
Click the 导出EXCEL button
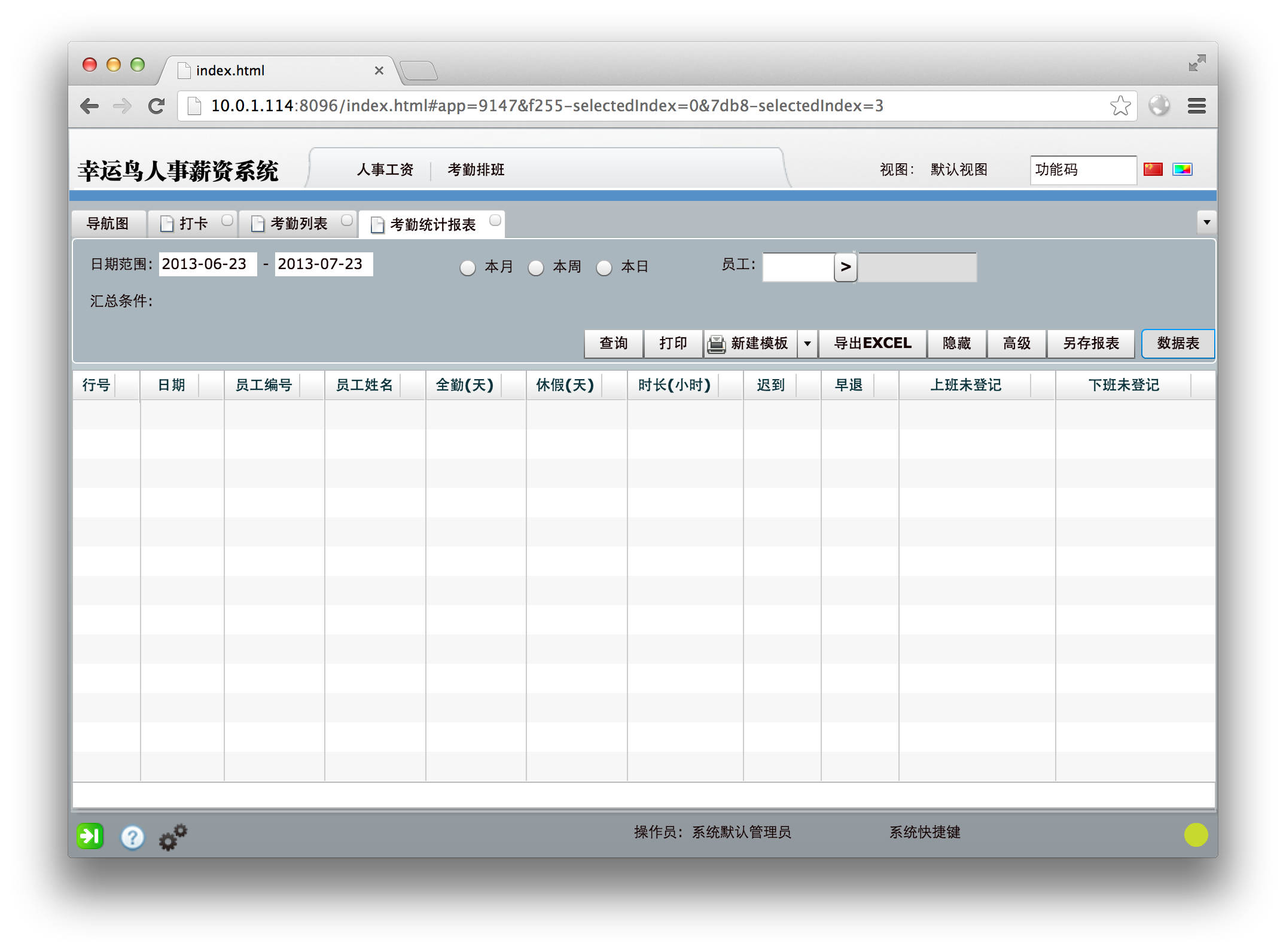click(873, 343)
